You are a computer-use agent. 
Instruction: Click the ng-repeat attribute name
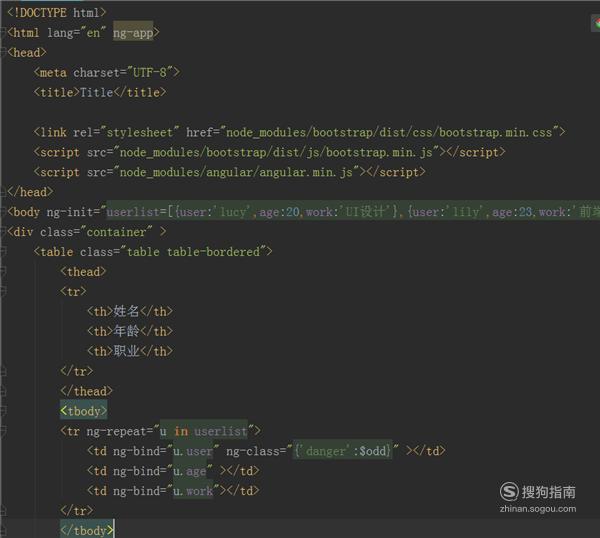coord(116,431)
